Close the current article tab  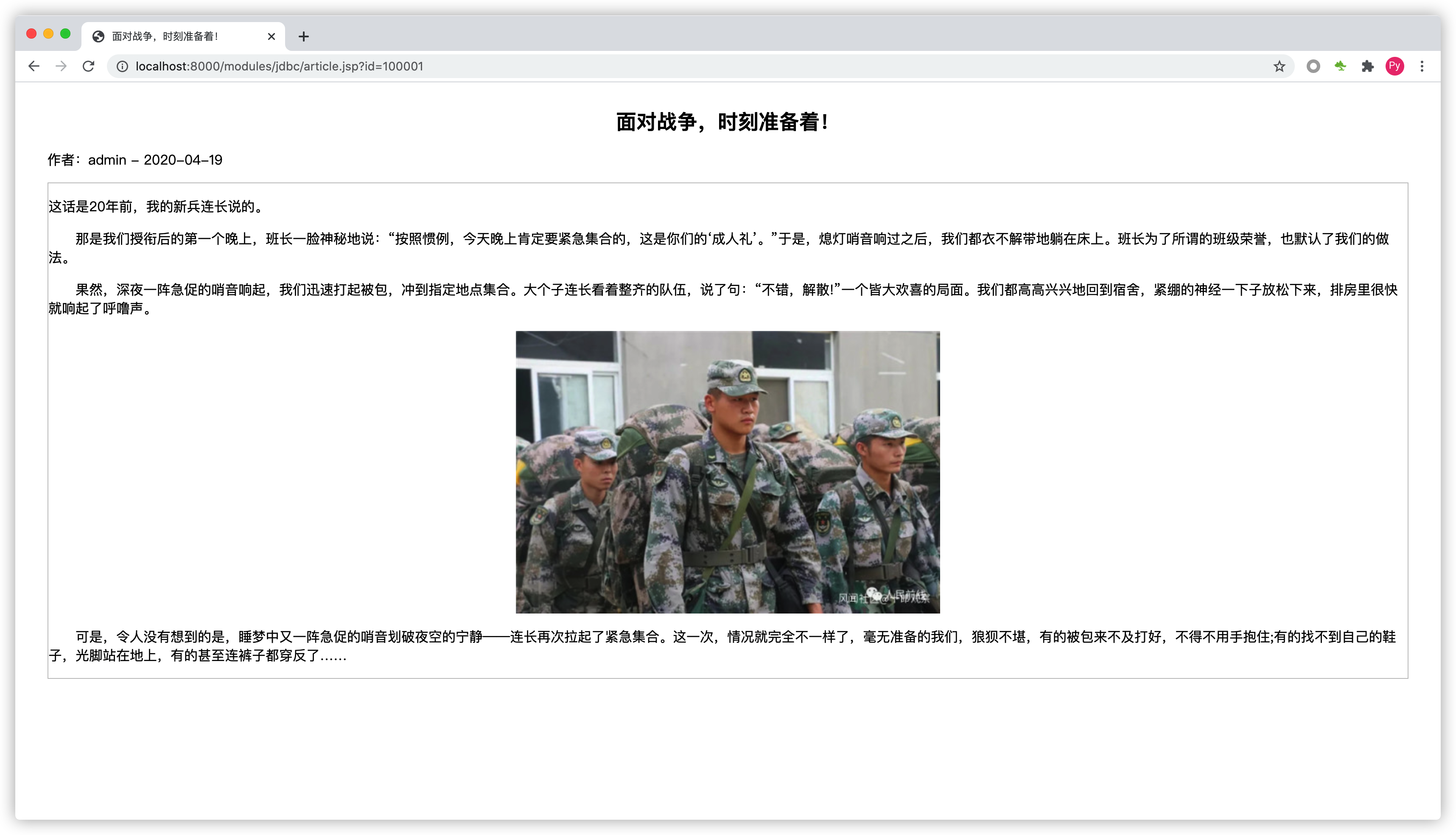tap(271, 37)
